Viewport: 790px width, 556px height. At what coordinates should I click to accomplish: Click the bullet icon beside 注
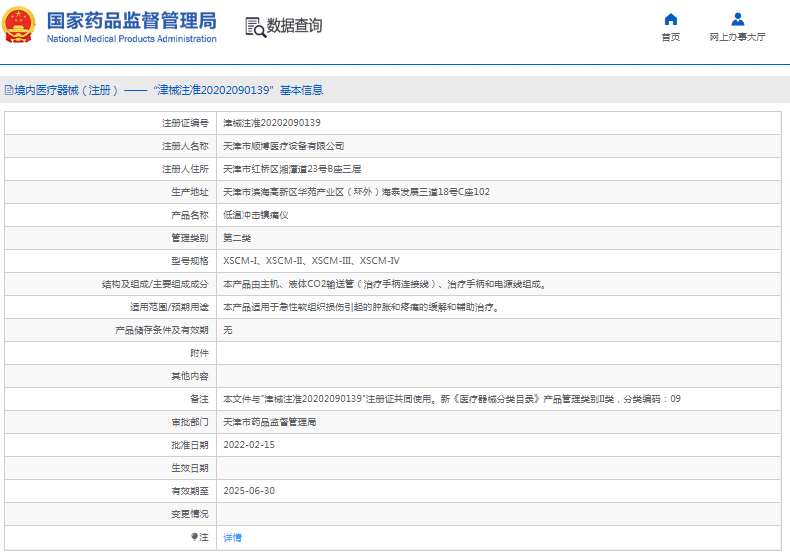click(x=194, y=537)
